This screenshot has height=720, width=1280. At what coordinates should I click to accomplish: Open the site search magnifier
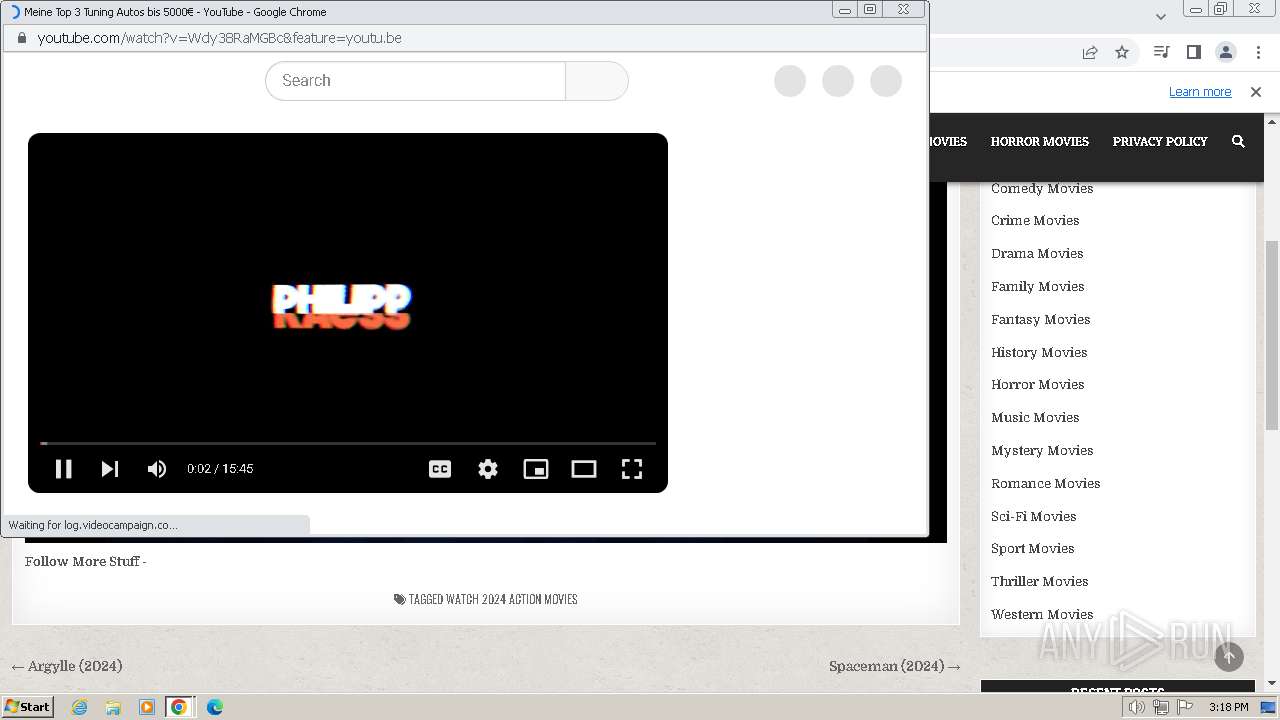1238,141
